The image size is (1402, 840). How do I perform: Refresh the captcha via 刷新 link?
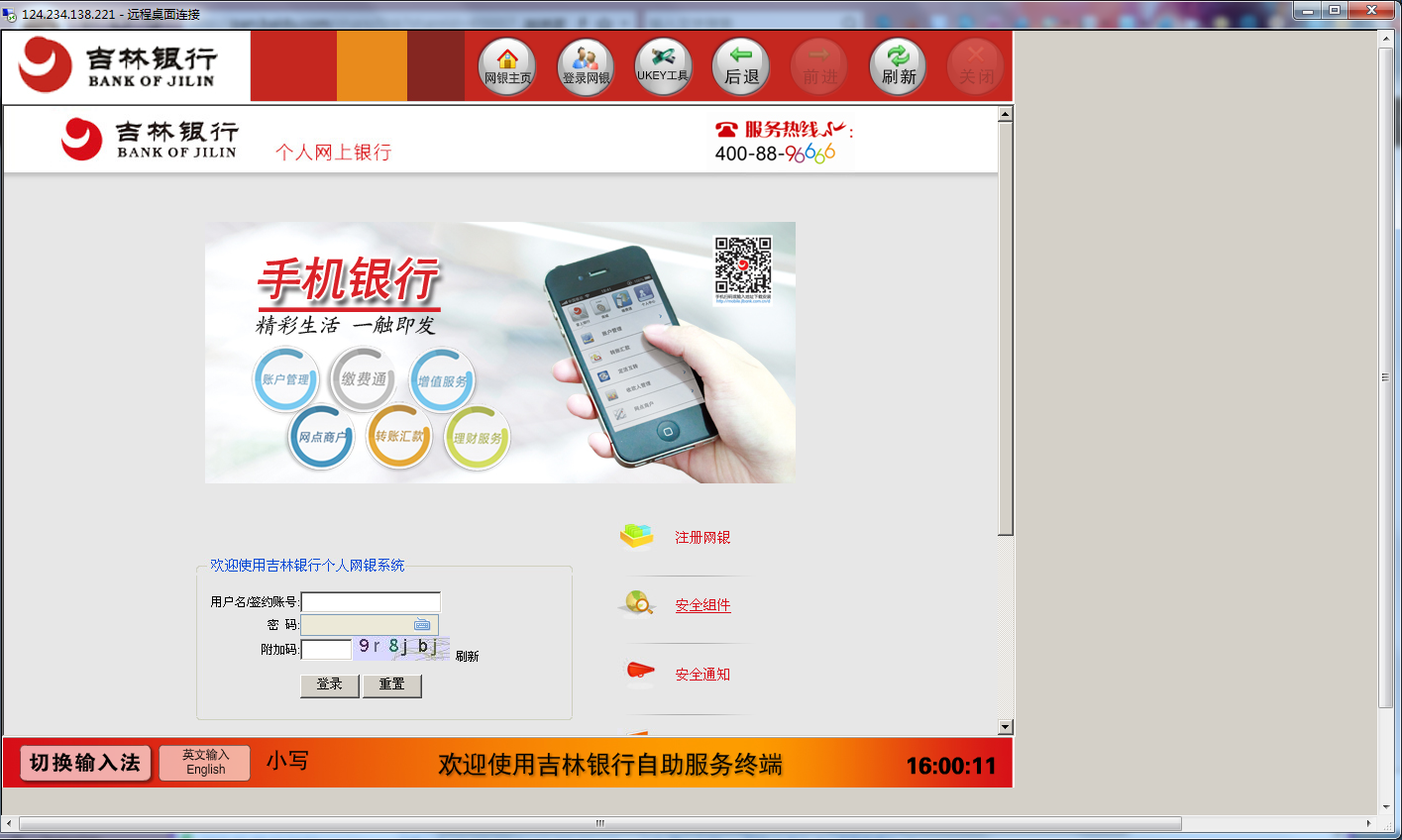(467, 656)
